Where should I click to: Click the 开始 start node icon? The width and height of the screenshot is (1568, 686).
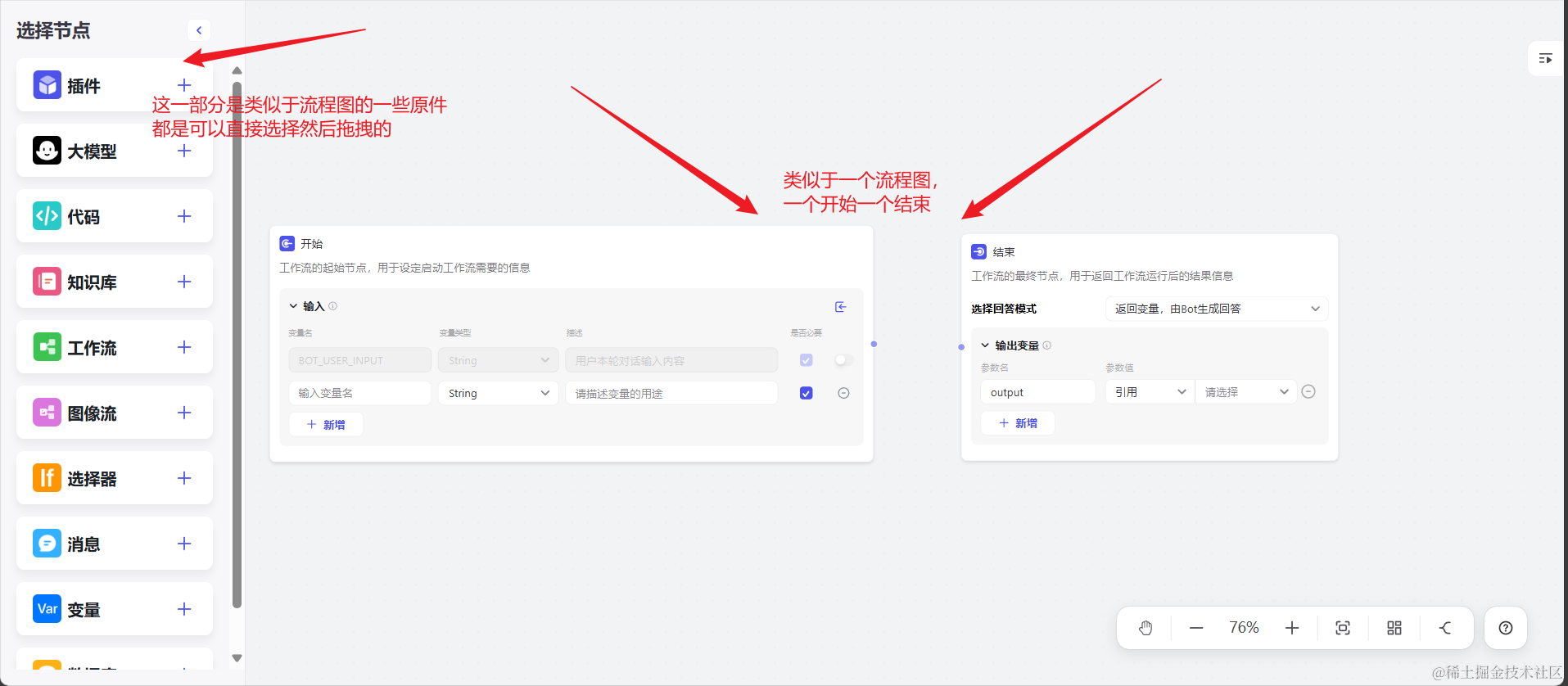tap(287, 244)
